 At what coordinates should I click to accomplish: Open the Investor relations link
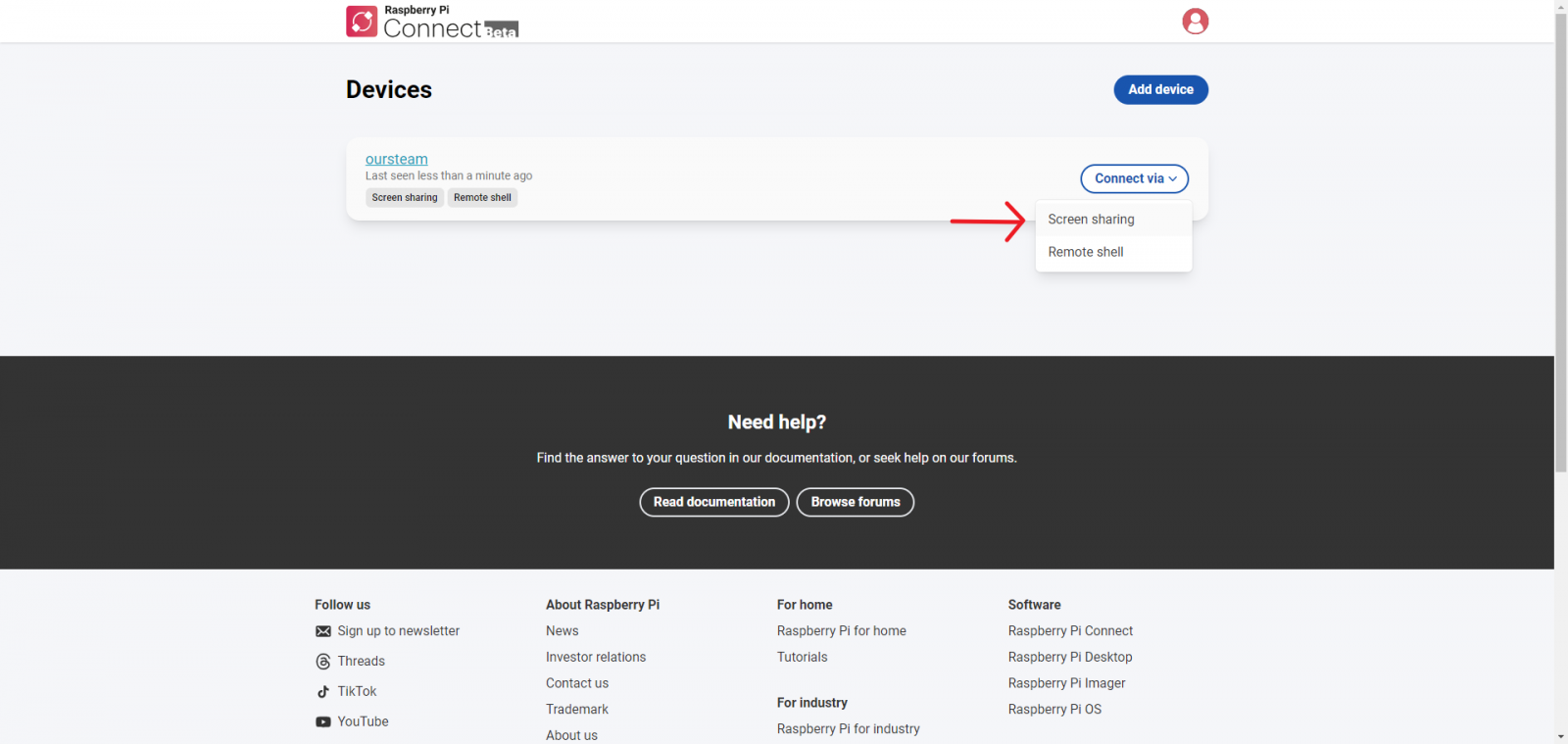coord(596,657)
